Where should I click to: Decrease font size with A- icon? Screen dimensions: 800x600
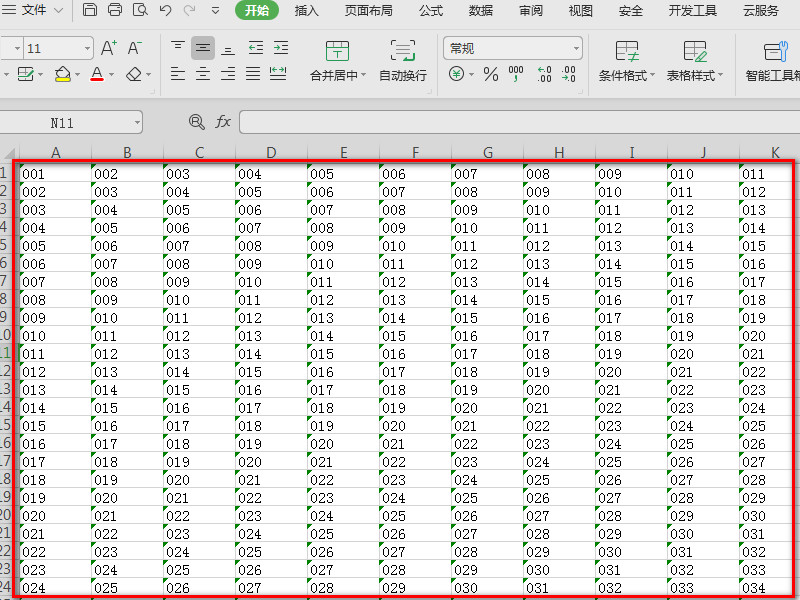click(x=135, y=48)
